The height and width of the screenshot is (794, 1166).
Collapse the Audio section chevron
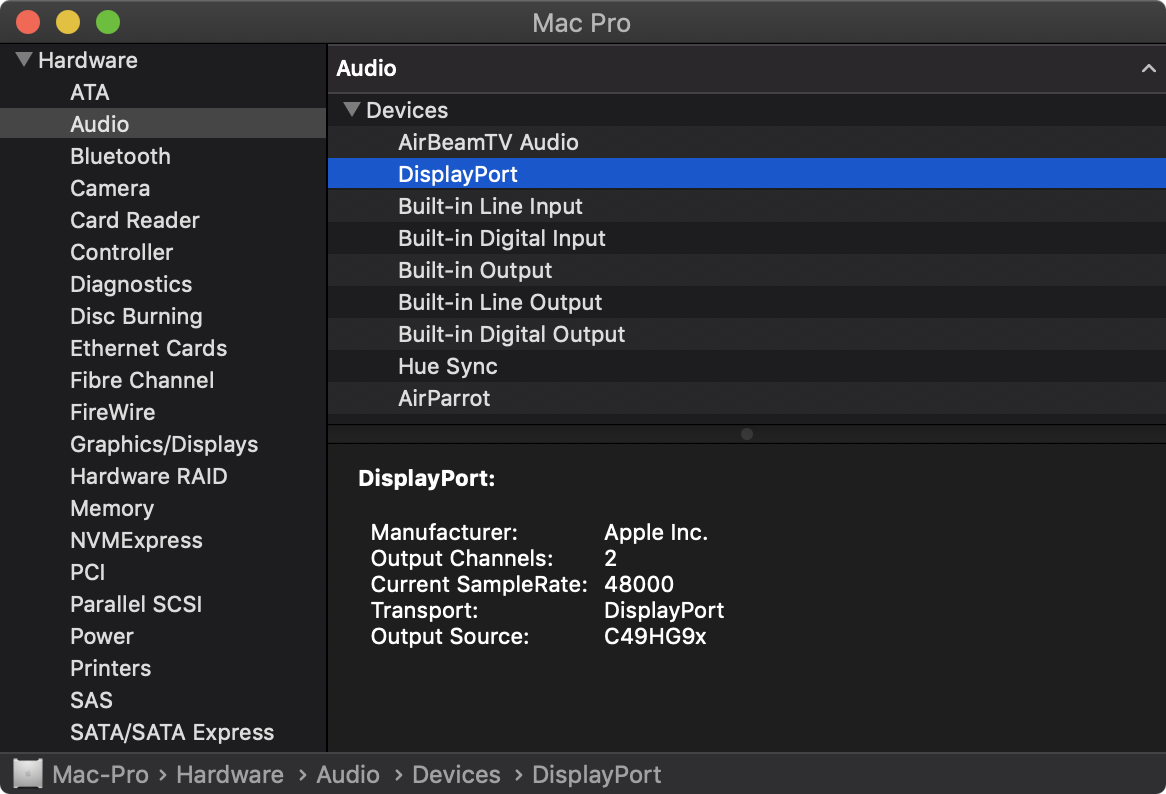(1148, 69)
